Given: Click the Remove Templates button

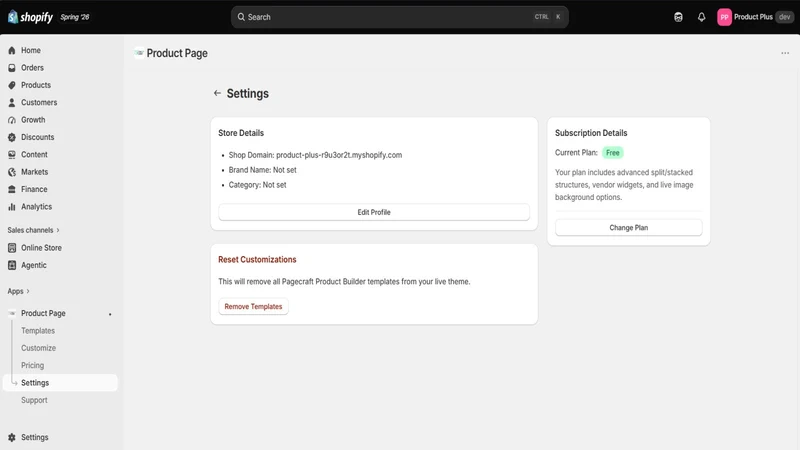Looking at the screenshot, I should point(253,307).
